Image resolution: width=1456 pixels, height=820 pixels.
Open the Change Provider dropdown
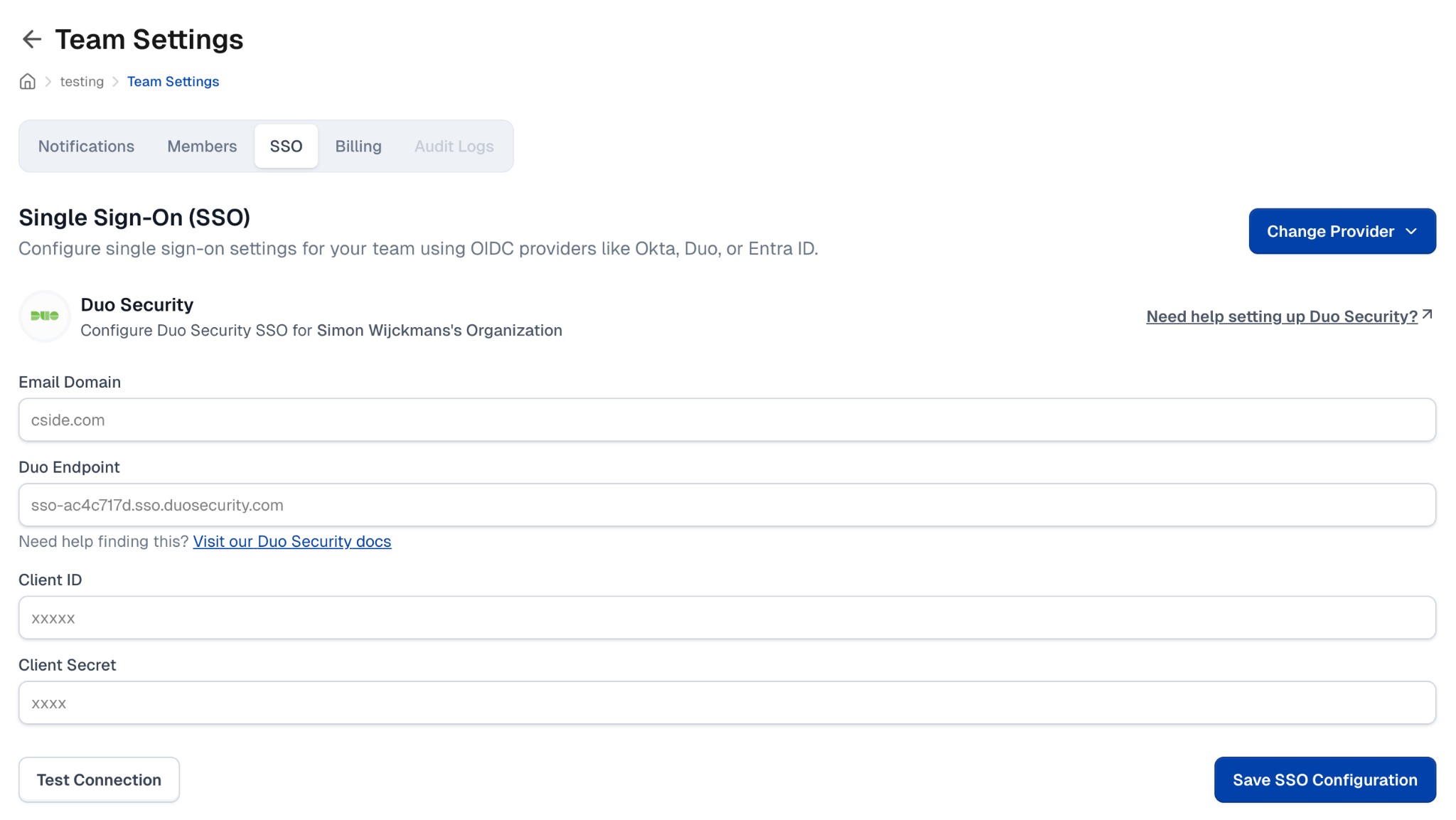point(1342,230)
